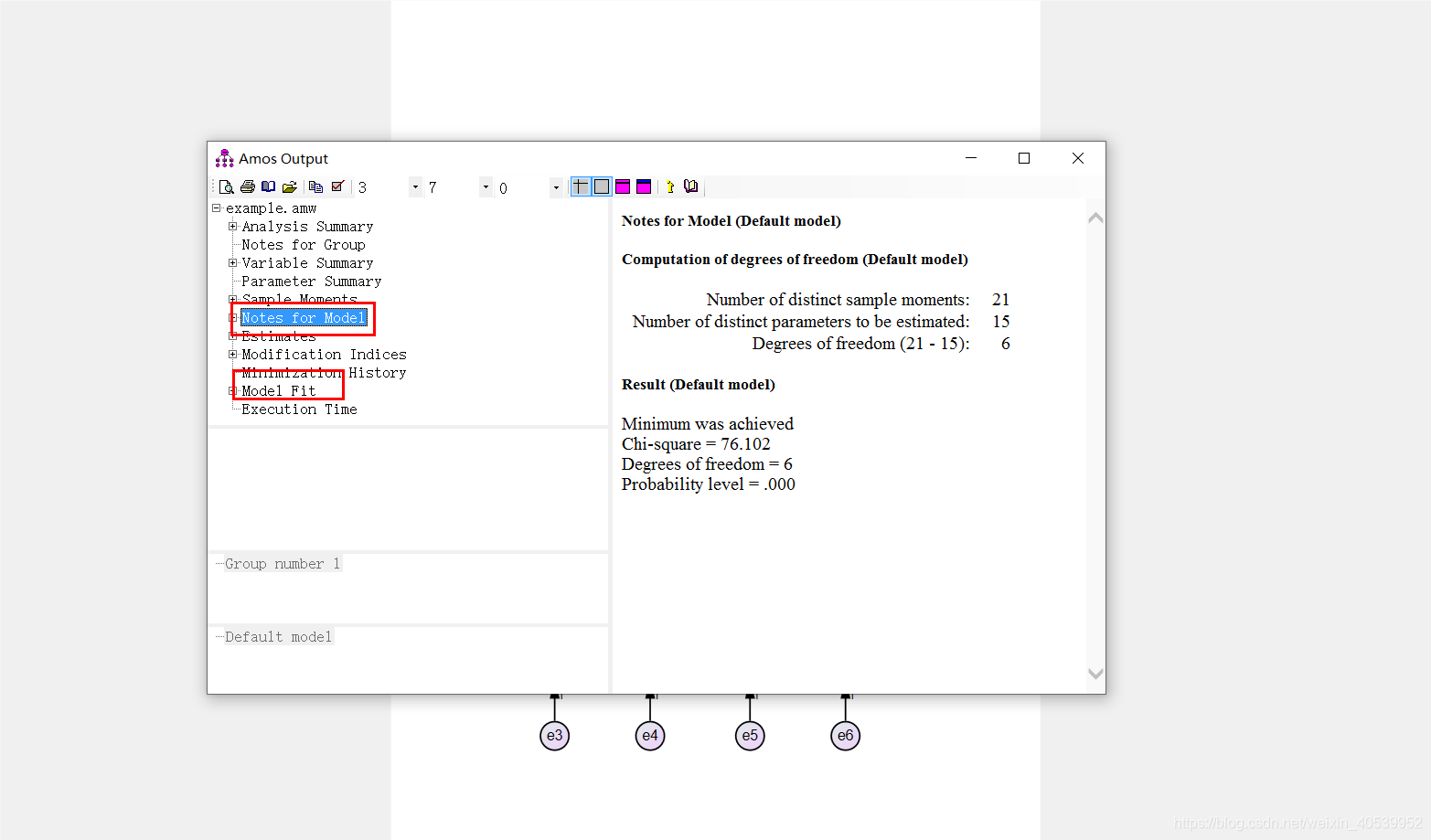The width and height of the screenshot is (1431, 840).
Task: Click the output pane scroll down arrow
Action: click(1095, 674)
